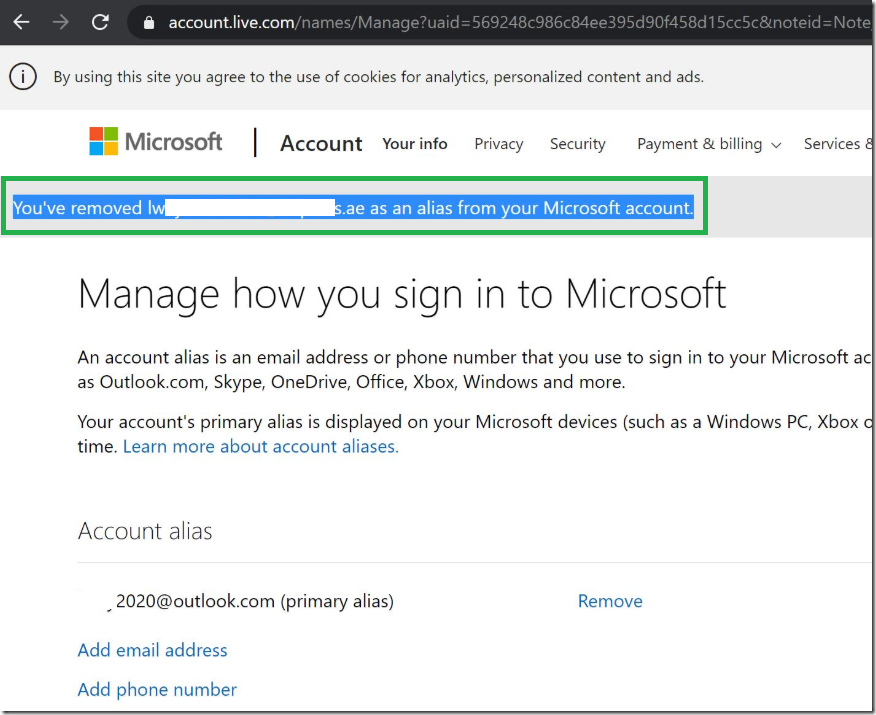The width and height of the screenshot is (876, 715).
Task: Click the Manage how you sign in heading
Action: (402, 294)
